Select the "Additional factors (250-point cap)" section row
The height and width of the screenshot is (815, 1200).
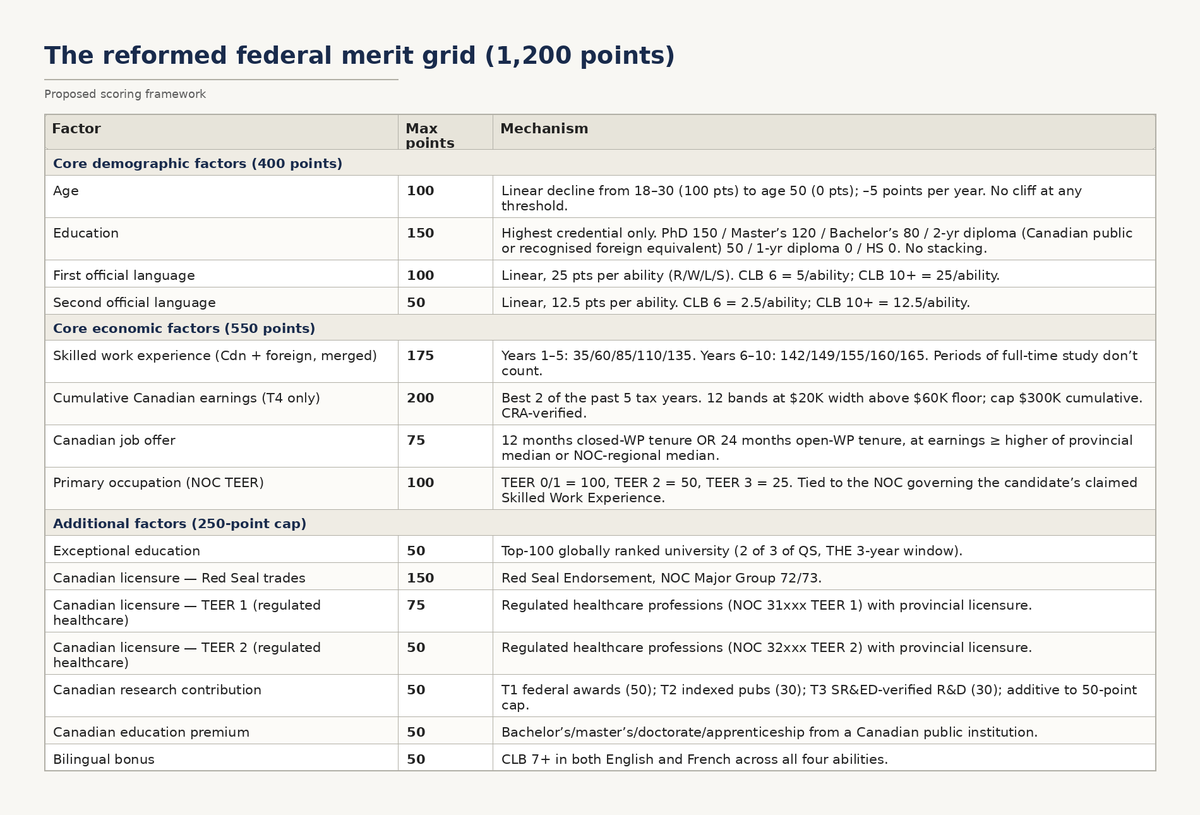(600, 523)
